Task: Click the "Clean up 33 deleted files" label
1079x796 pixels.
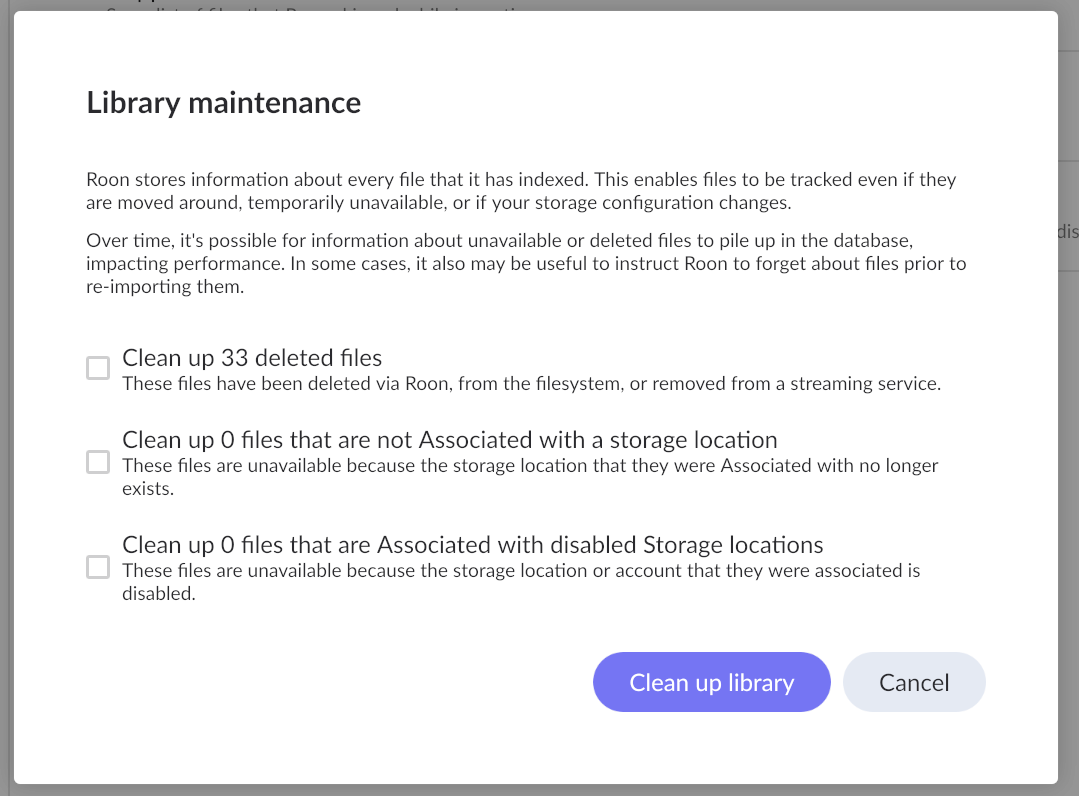Action: coord(252,358)
